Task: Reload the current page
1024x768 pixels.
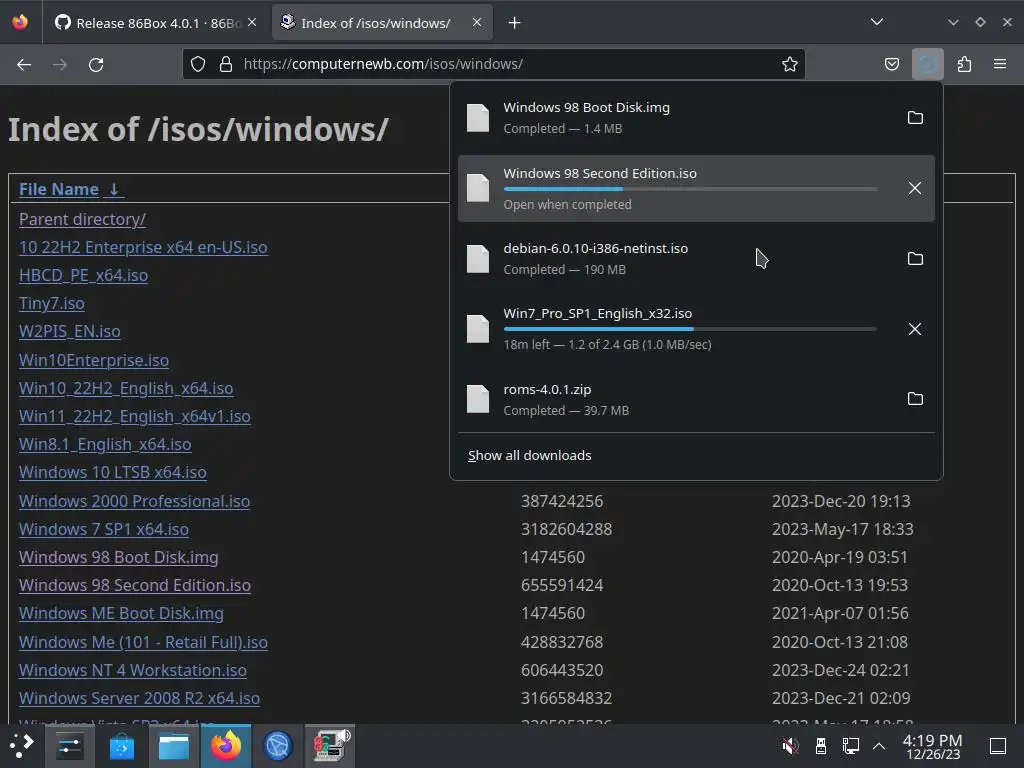Action: pyautogui.click(x=96, y=64)
